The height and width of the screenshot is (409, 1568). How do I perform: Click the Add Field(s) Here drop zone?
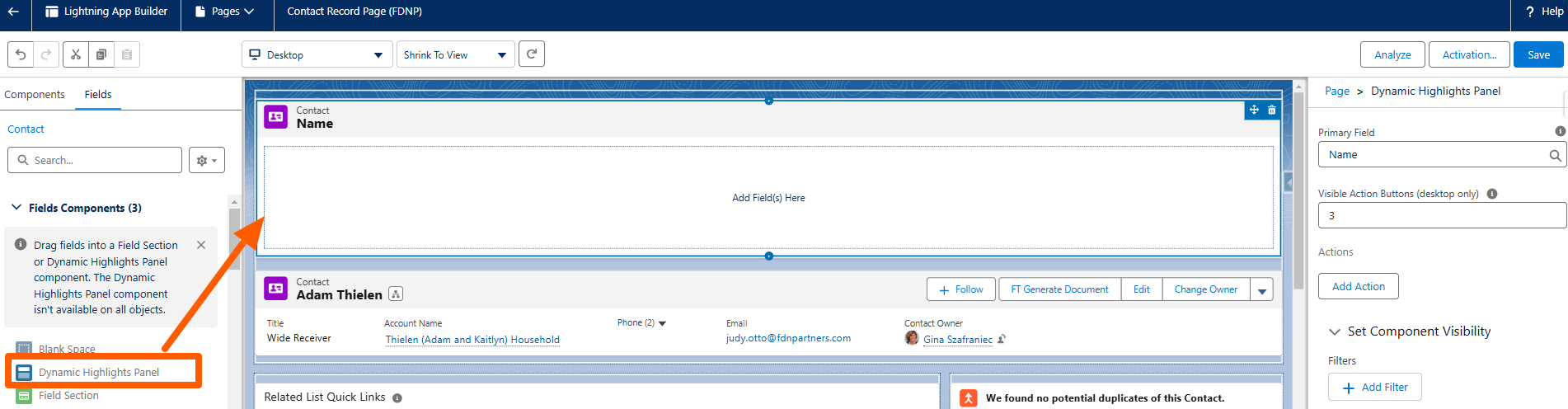click(768, 198)
